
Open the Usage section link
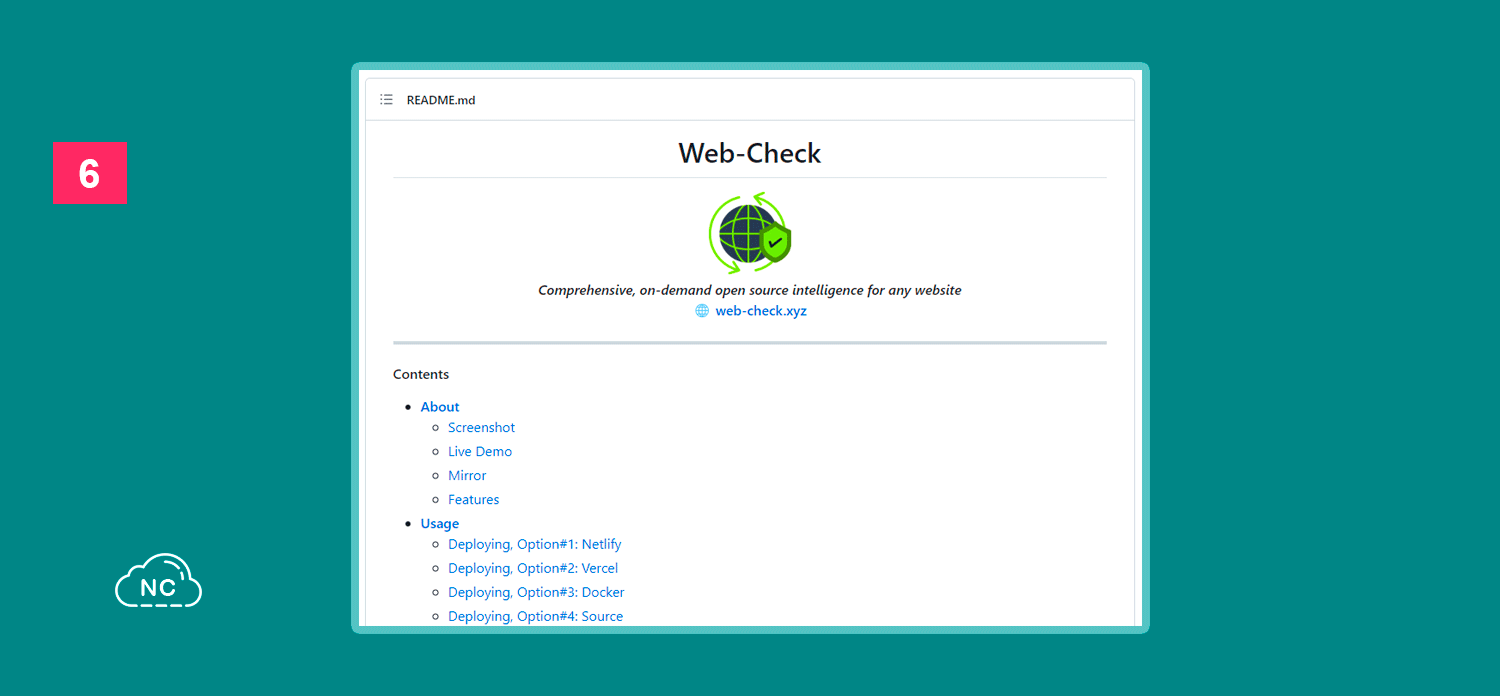tap(440, 524)
